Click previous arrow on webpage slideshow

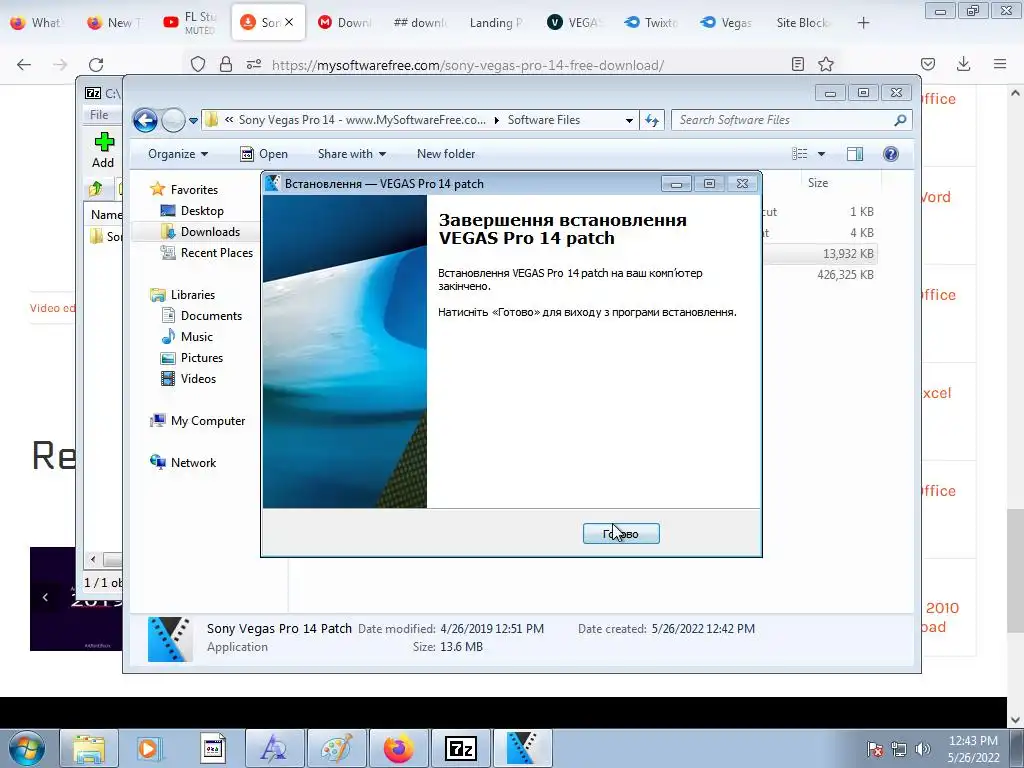coord(45,597)
